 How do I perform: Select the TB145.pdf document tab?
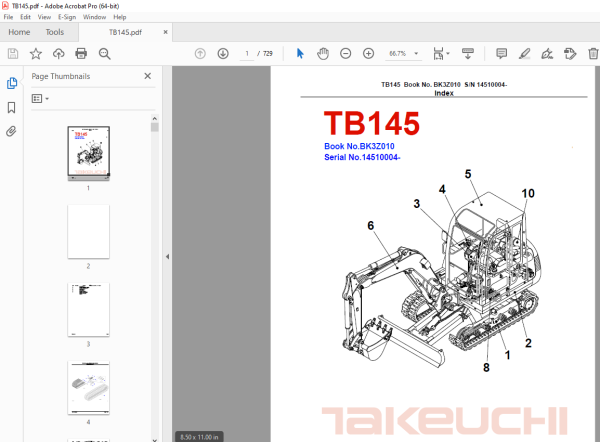[126, 32]
